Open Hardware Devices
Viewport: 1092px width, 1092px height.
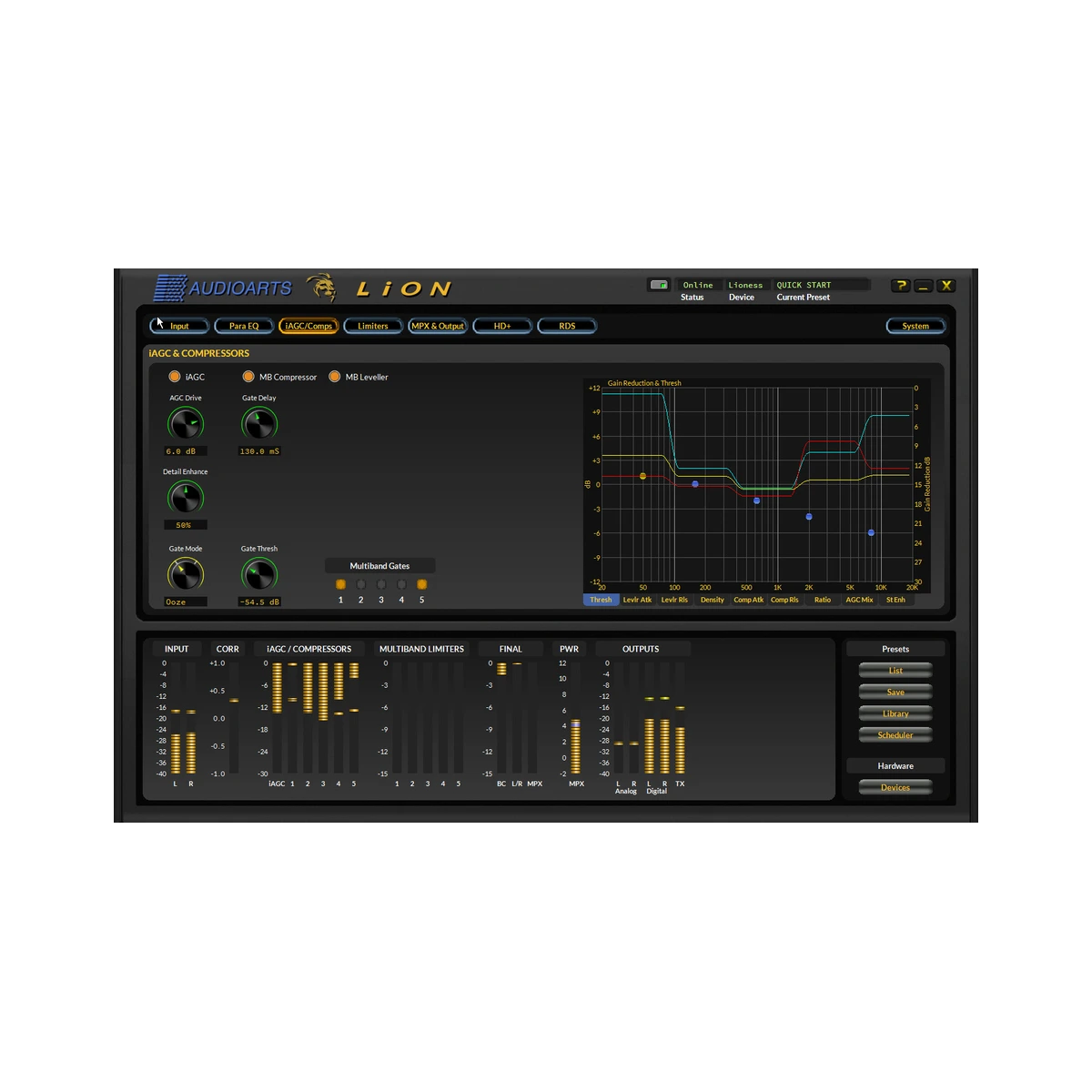tap(895, 788)
